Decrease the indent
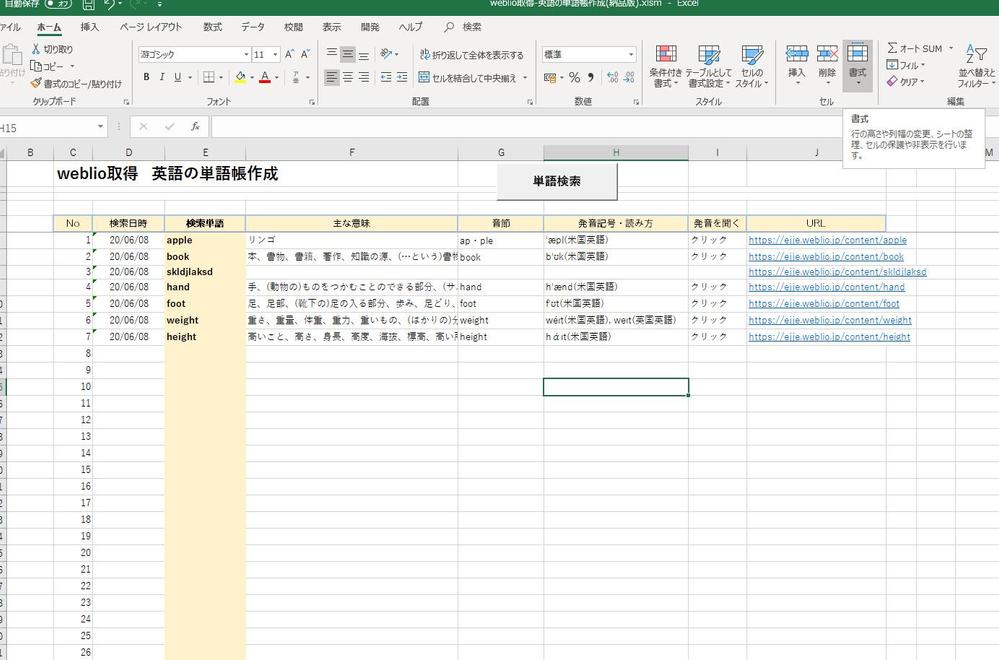 click(x=386, y=77)
